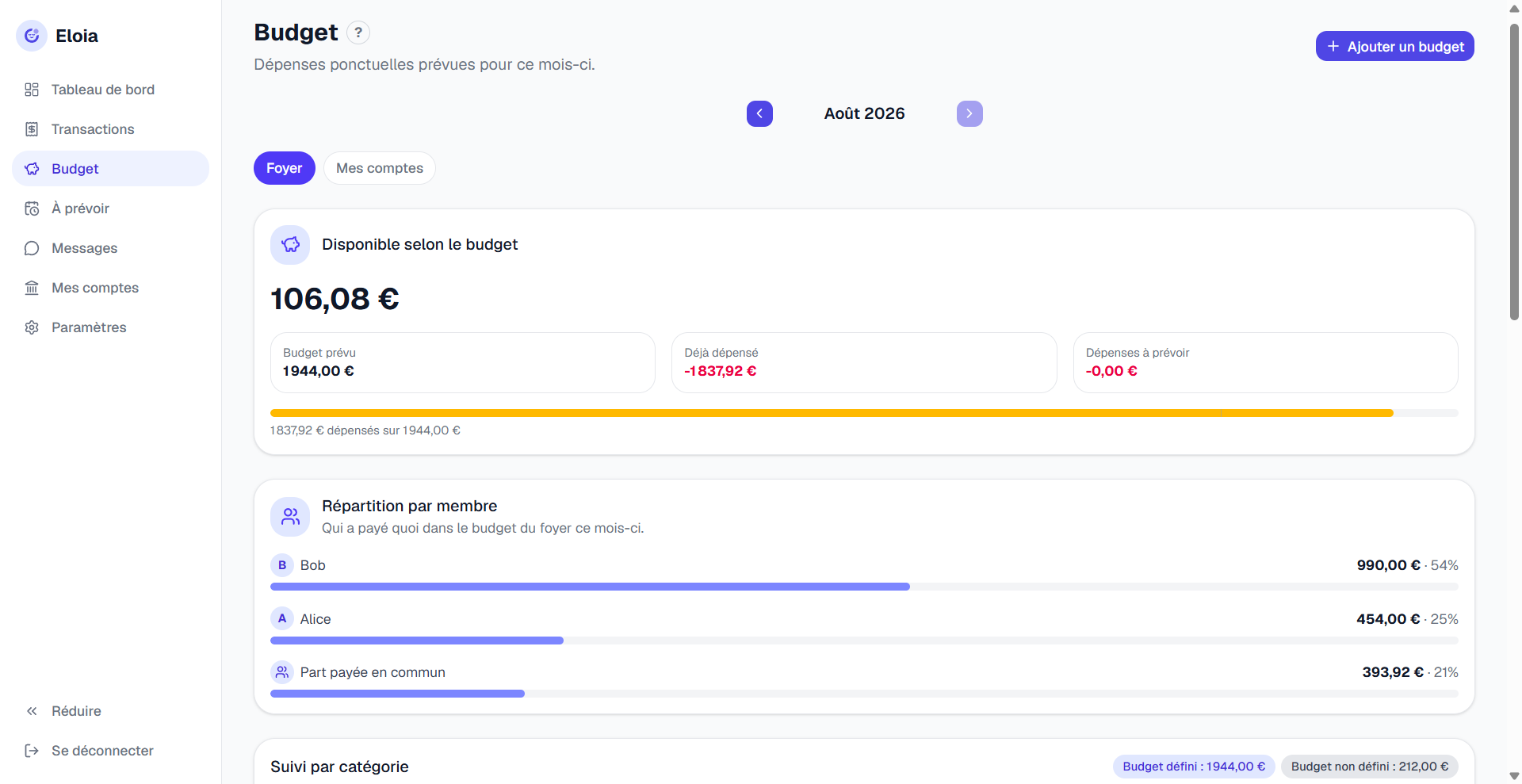Click the piggy bank icon beside Disponible
This screenshot has width=1522, height=784.
290,245
